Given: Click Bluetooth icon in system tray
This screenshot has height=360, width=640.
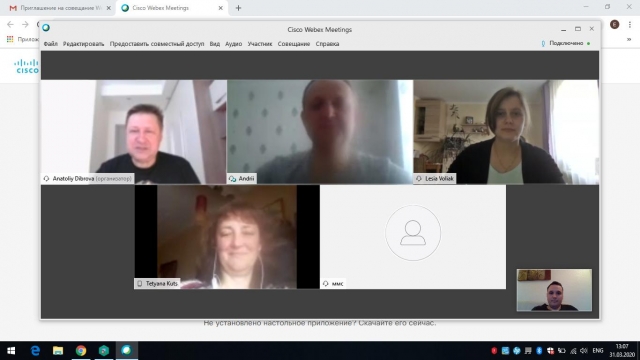Looking at the screenshot, I should pyautogui.click(x=539, y=351).
